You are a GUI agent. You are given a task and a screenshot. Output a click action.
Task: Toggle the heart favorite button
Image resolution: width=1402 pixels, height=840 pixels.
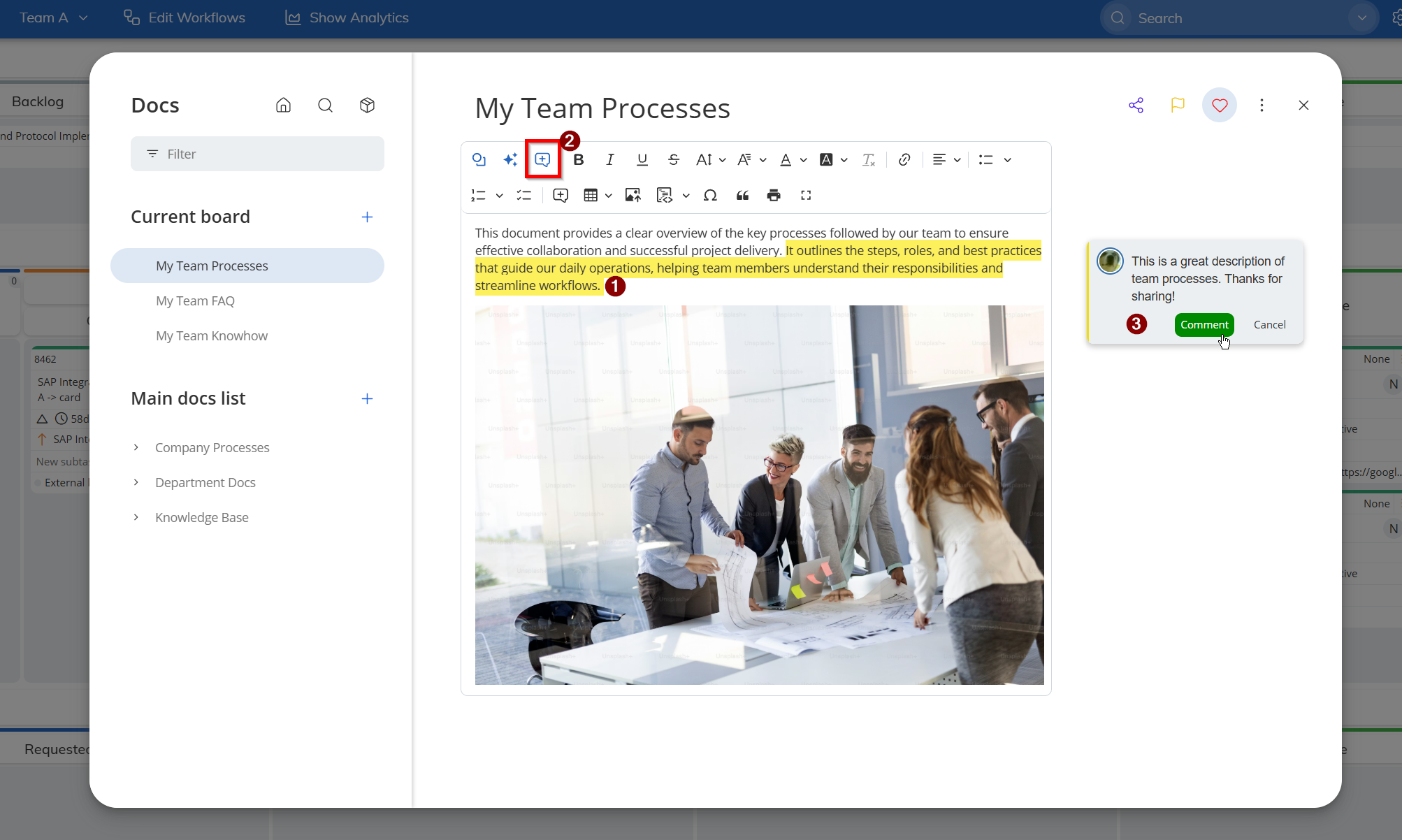pos(1219,106)
